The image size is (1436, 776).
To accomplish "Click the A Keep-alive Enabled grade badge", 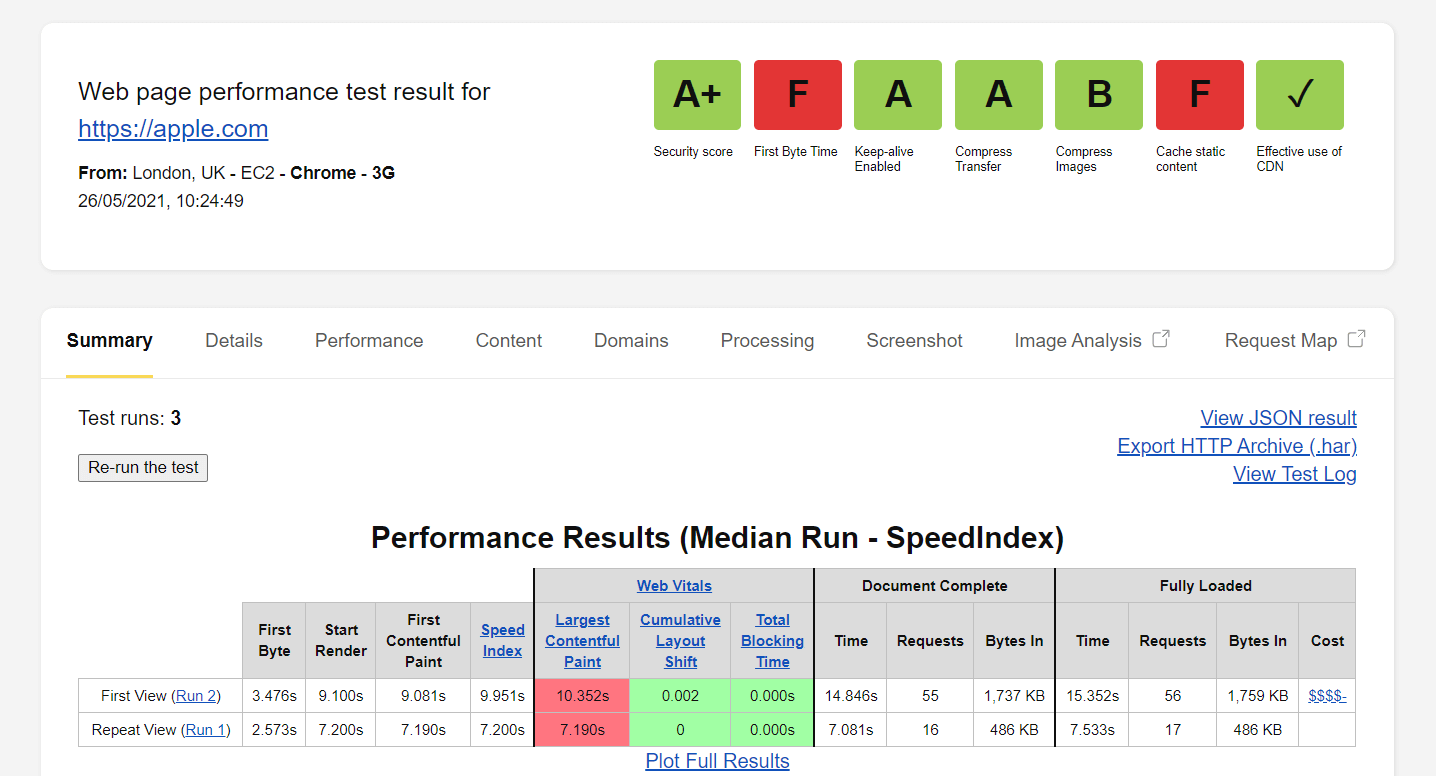I will [898, 95].
